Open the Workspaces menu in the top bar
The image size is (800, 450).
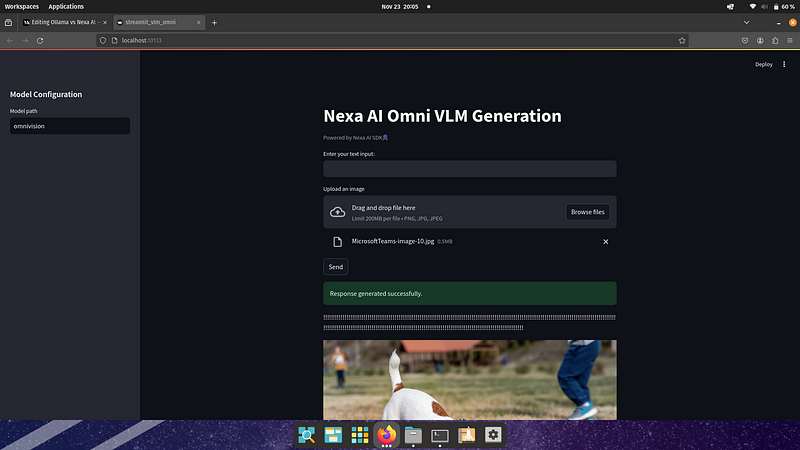[21, 7]
